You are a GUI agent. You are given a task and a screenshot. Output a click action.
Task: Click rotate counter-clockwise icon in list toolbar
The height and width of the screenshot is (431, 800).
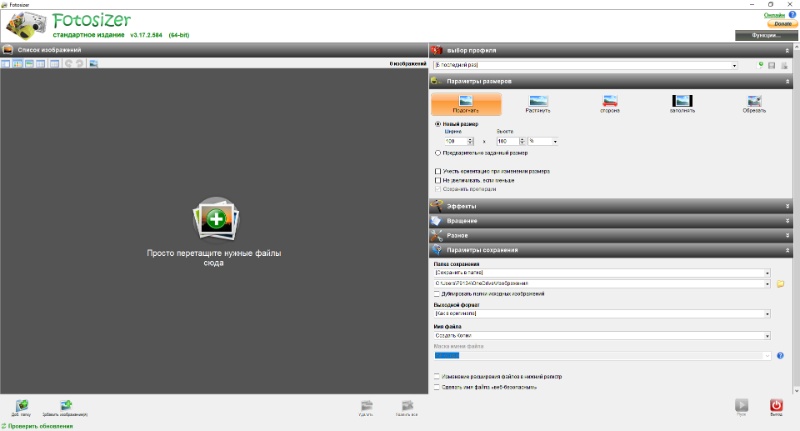[68, 64]
